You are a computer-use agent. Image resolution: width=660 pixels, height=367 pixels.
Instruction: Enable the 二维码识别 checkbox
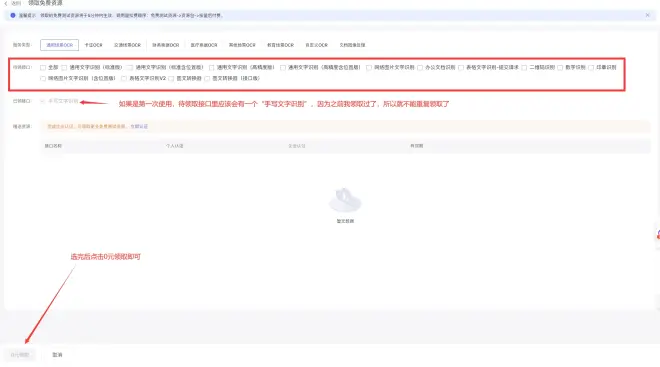[x=524, y=67]
